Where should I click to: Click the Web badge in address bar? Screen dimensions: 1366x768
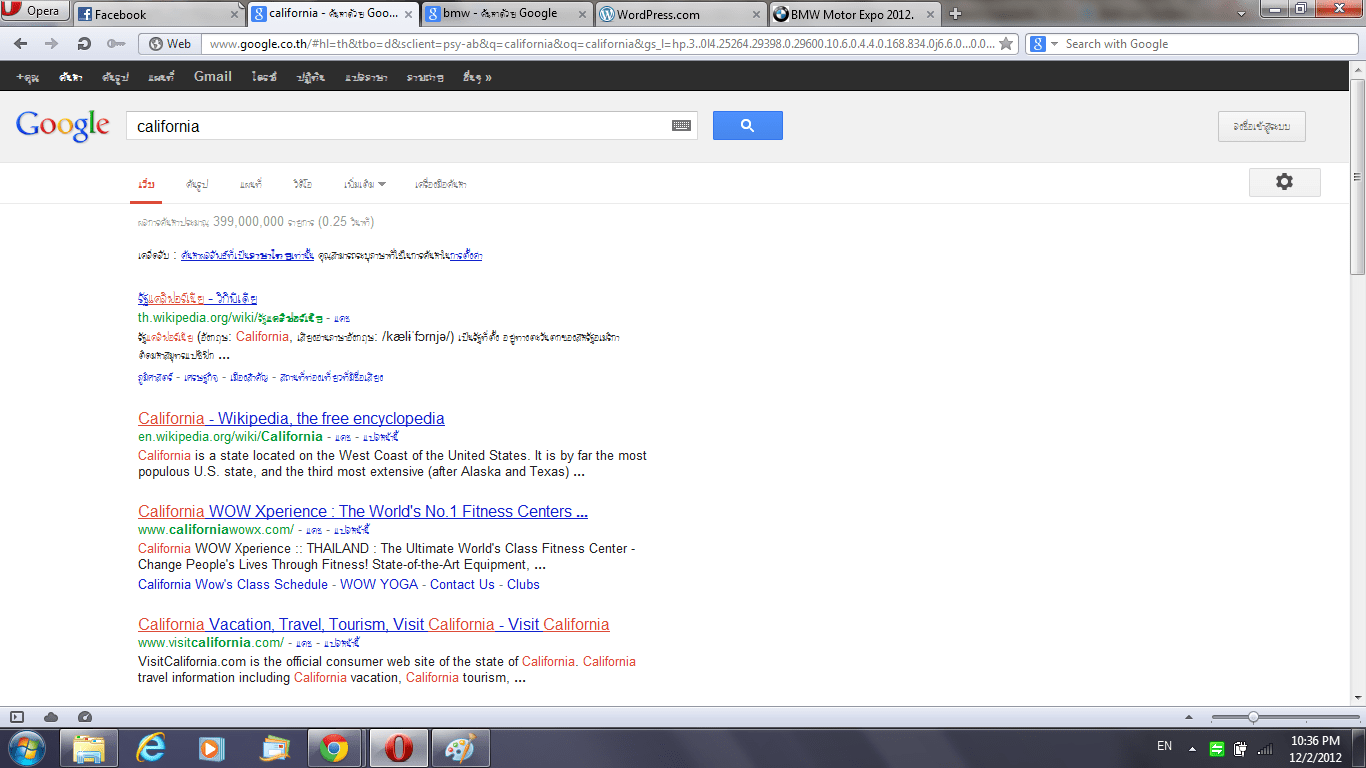(x=169, y=44)
